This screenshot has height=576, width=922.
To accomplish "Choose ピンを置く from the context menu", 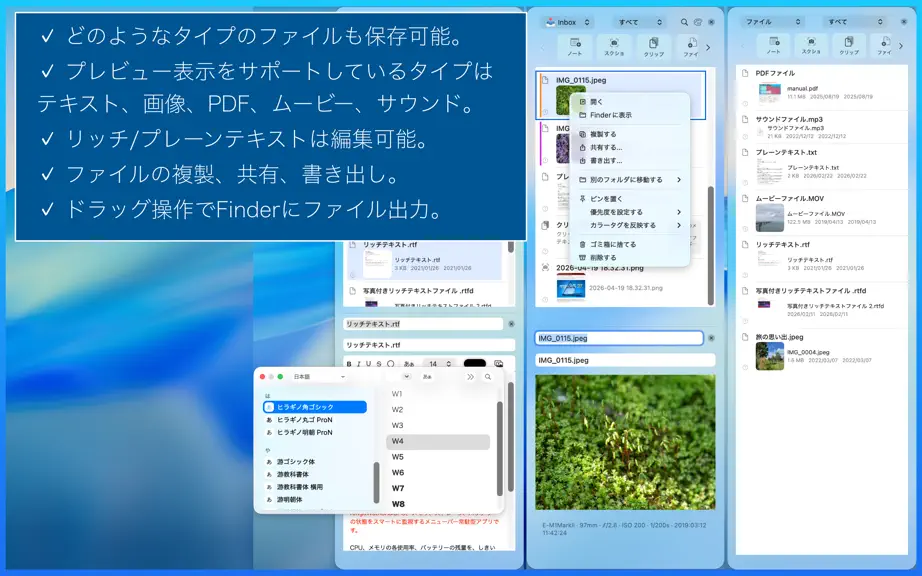I will [x=630, y=199].
